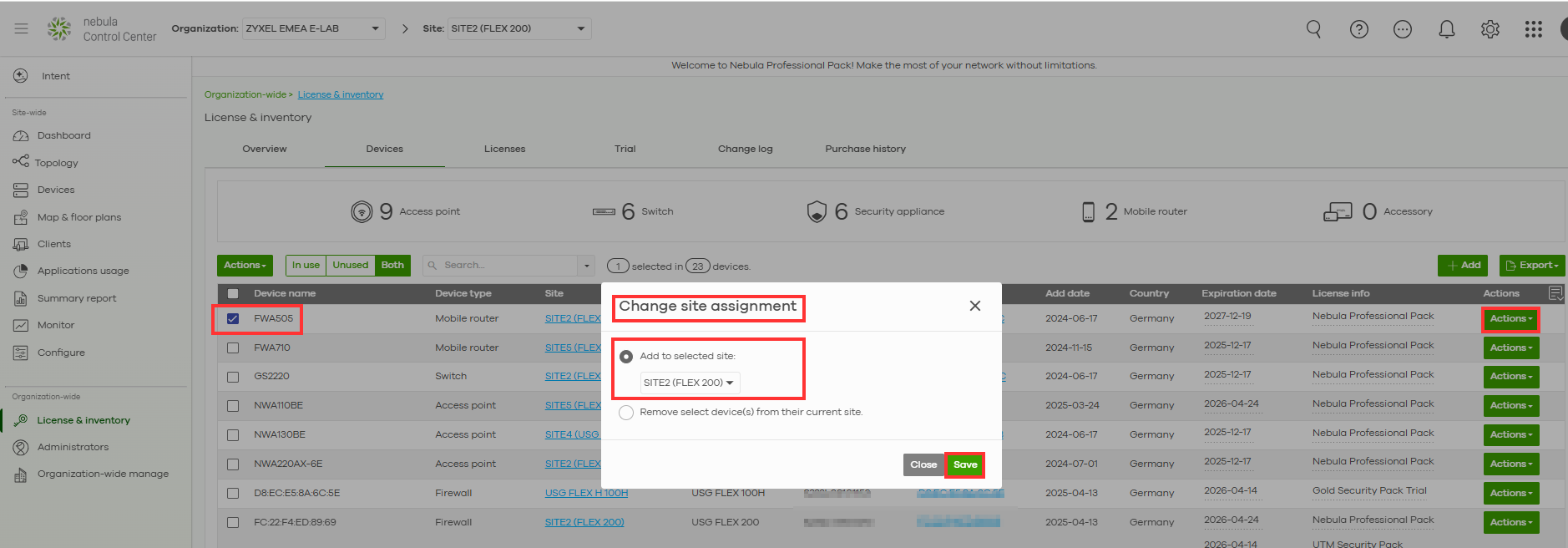The height and width of the screenshot is (548, 1568).
Task: Switch to the Licenses tab
Action: pos(504,149)
